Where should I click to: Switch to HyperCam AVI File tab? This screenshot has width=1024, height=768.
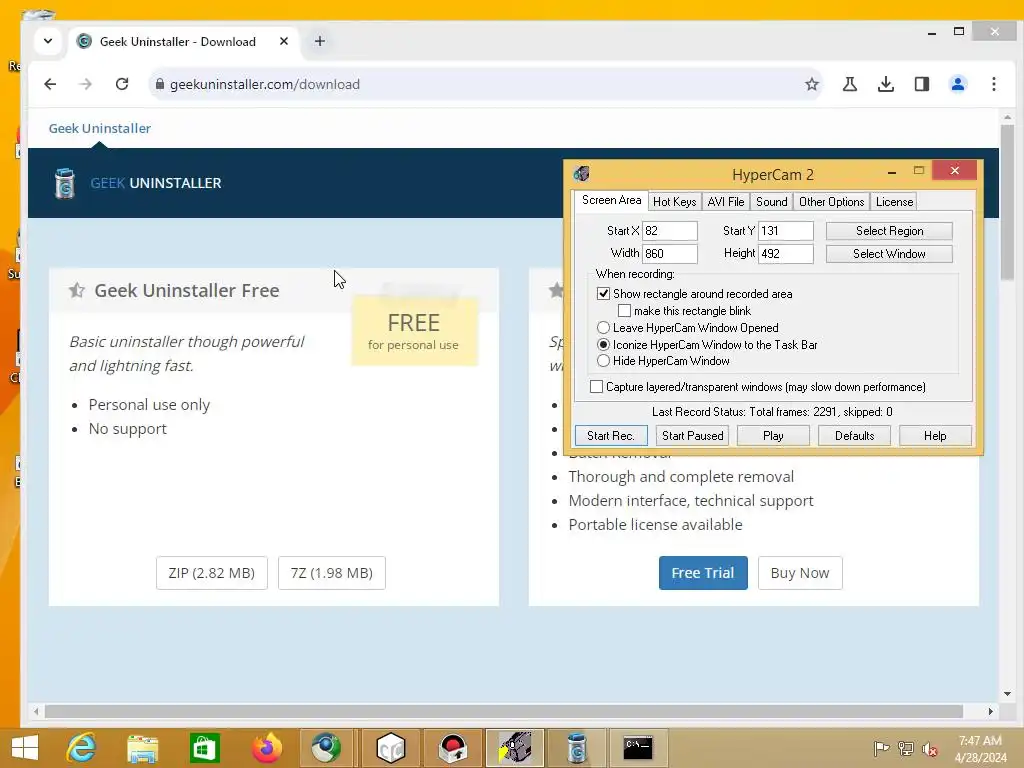(x=726, y=202)
